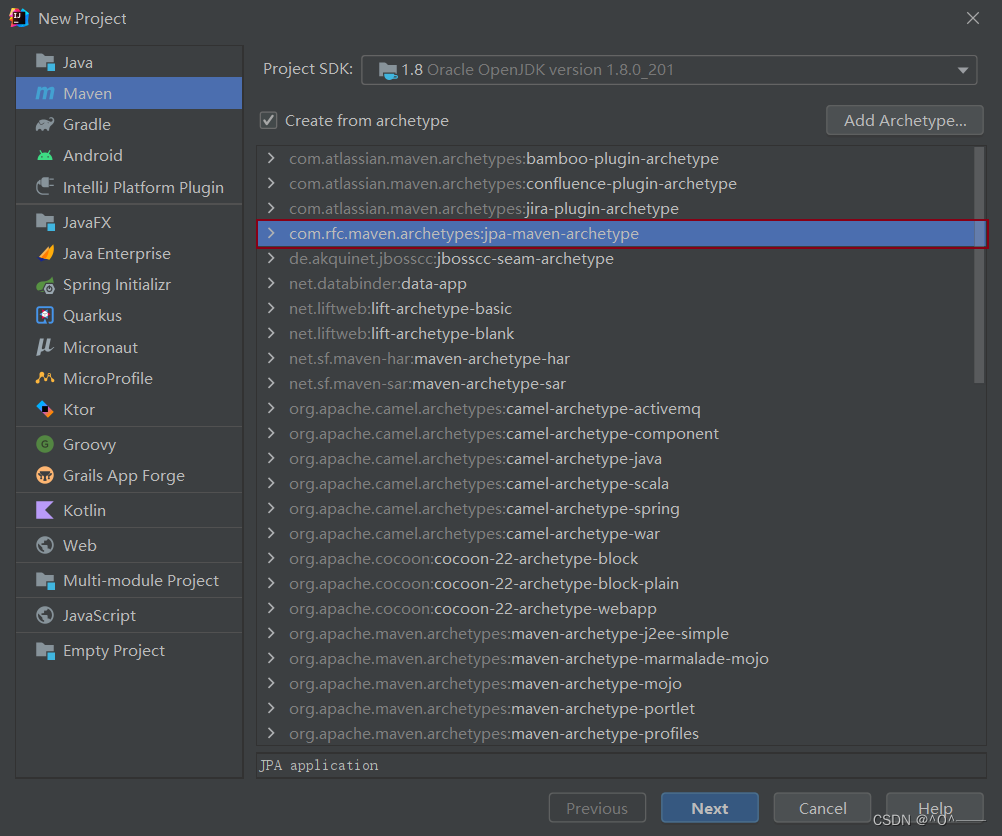Click the Empty Project folder icon

[x=45, y=650]
